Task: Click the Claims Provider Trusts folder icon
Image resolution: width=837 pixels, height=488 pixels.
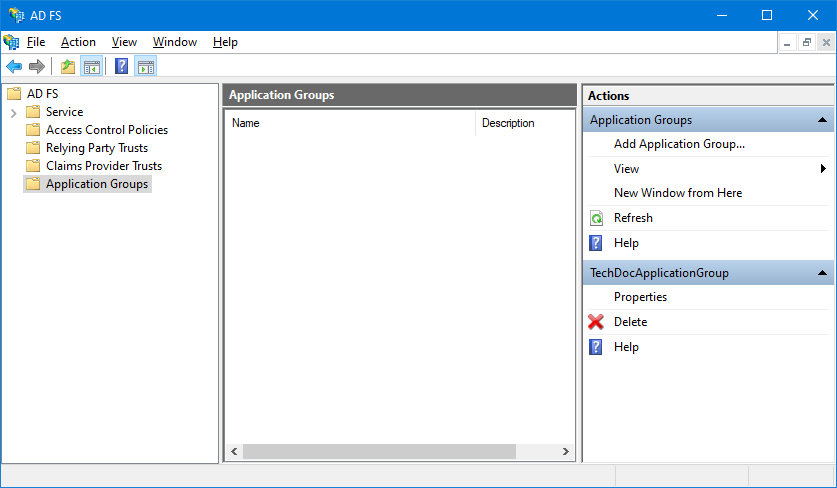Action: pyautogui.click(x=33, y=166)
